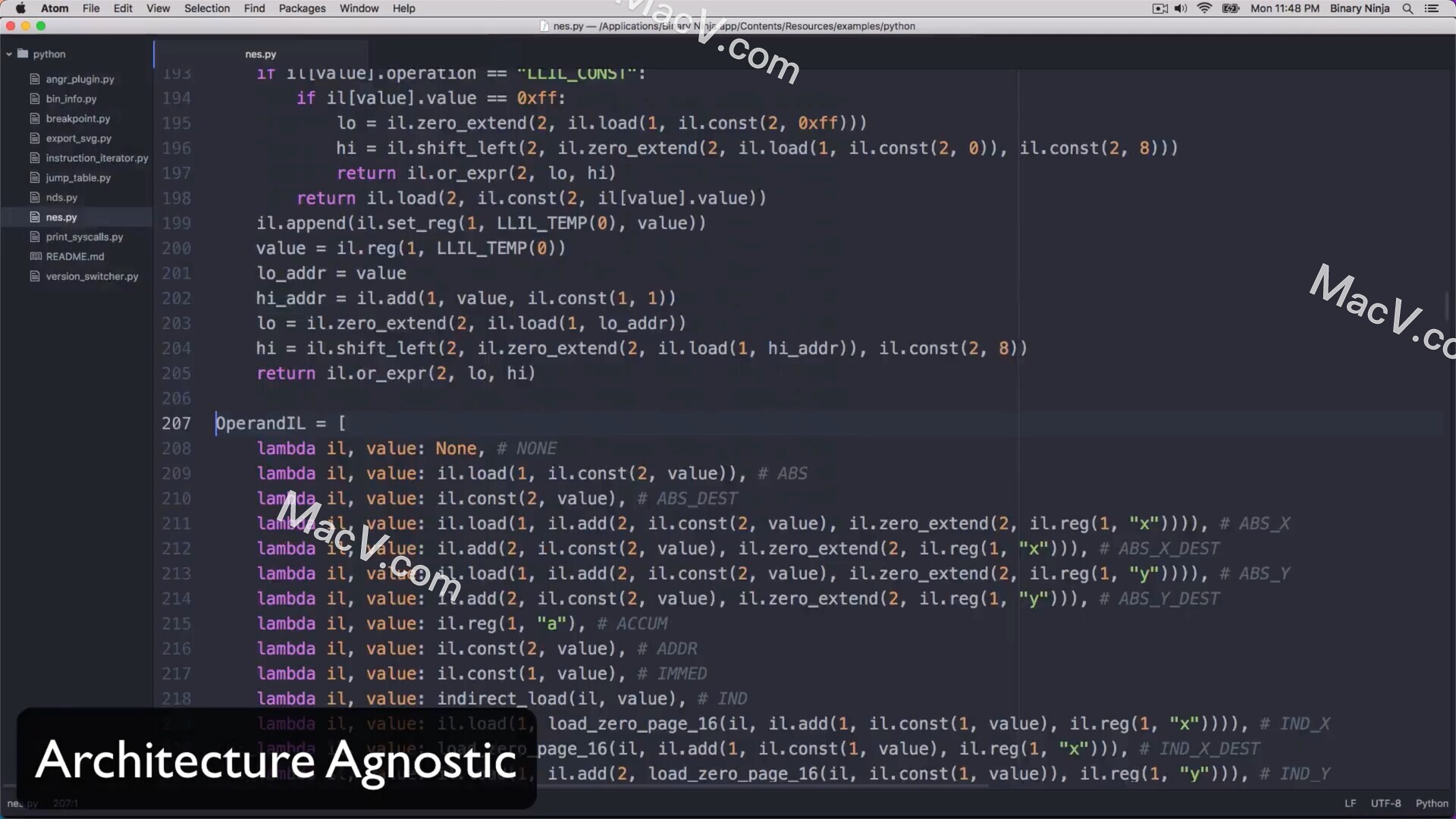Open angr_plugin.py in the tree
Image resolution: width=1456 pixels, height=819 pixels.
(80, 79)
